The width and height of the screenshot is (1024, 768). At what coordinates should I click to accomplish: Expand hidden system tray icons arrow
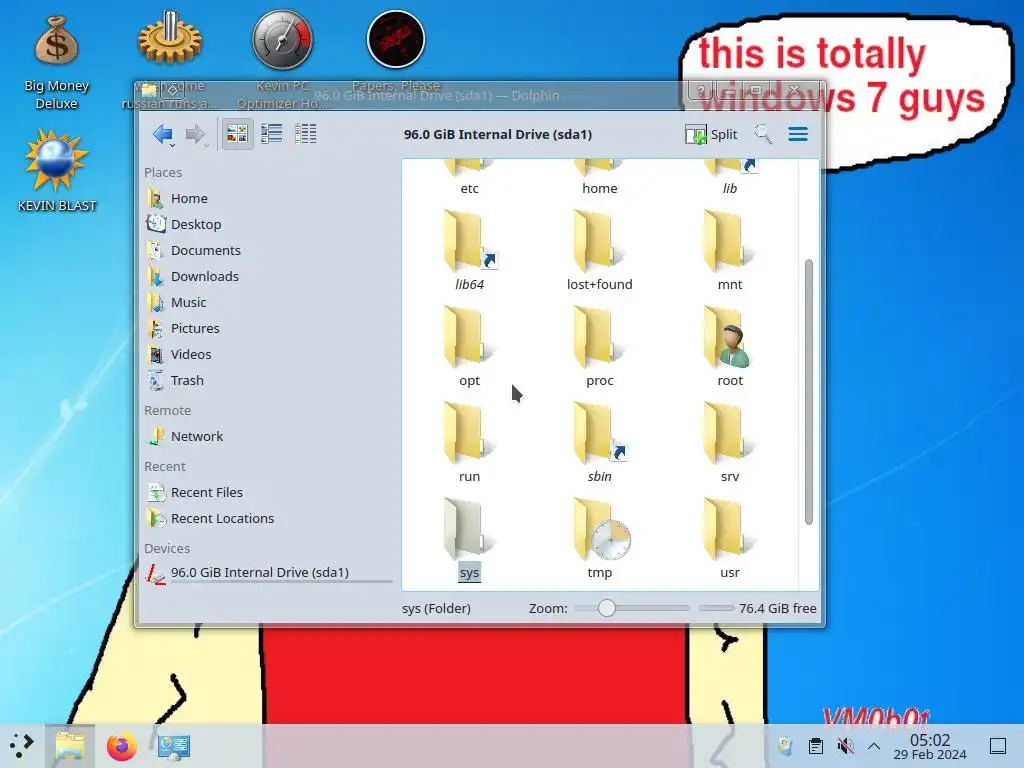(x=874, y=746)
